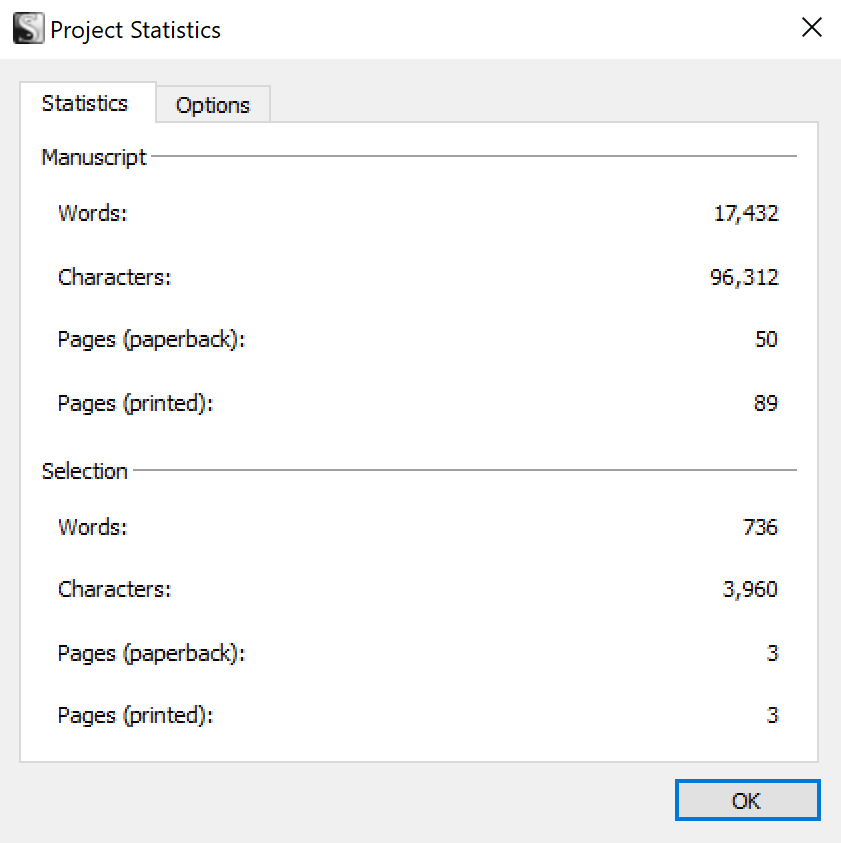Click manuscript word count 17,432

tap(746, 213)
